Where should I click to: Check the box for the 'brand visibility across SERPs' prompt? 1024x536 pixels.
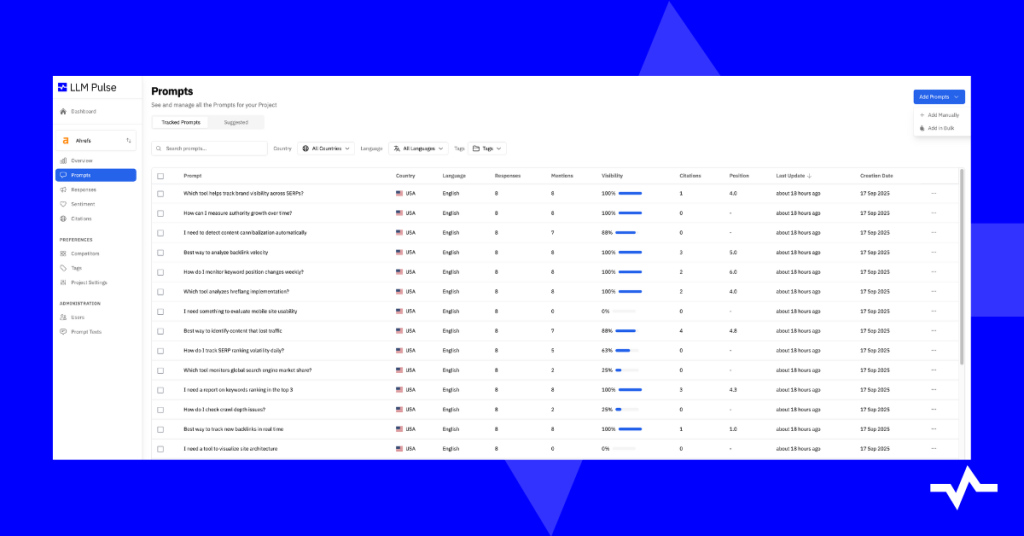(x=161, y=193)
